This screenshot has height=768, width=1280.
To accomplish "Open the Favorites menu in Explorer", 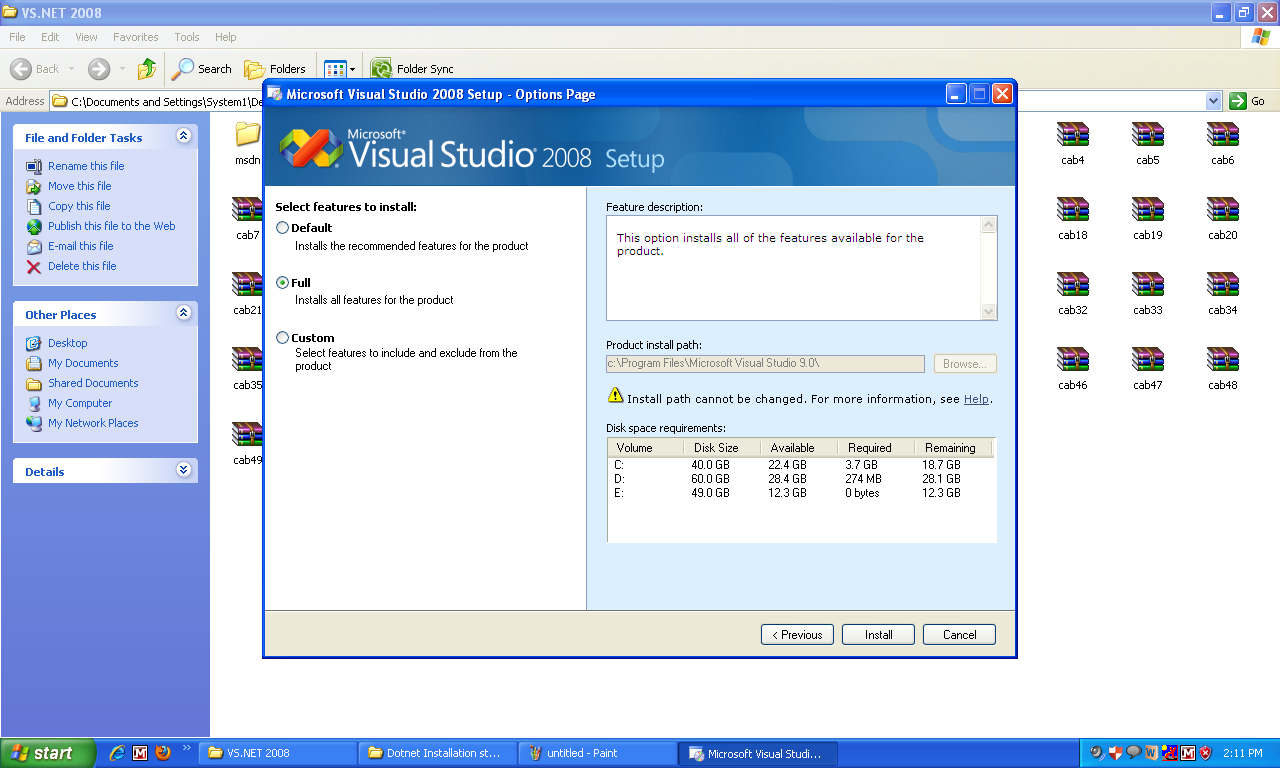I will pyautogui.click(x=135, y=37).
